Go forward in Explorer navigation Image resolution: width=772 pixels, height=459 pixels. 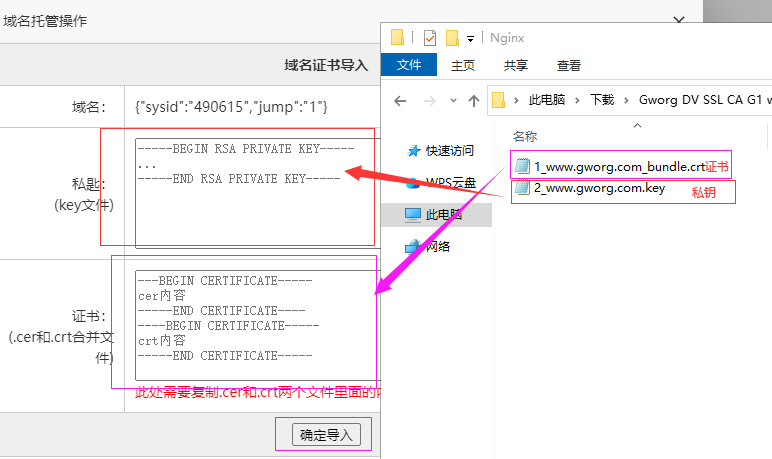(x=430, y=101)
